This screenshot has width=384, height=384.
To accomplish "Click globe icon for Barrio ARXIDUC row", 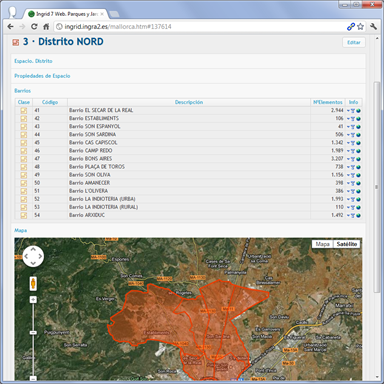I will pyautogui.click(x=358, y=215).
